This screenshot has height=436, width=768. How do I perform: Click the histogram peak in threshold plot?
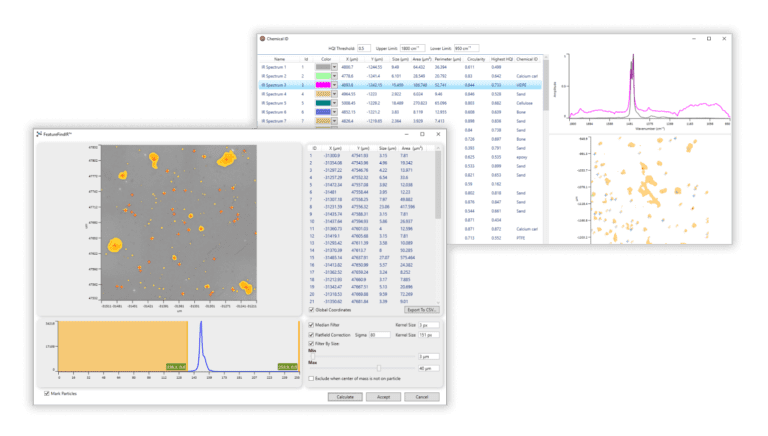point(201,346)
